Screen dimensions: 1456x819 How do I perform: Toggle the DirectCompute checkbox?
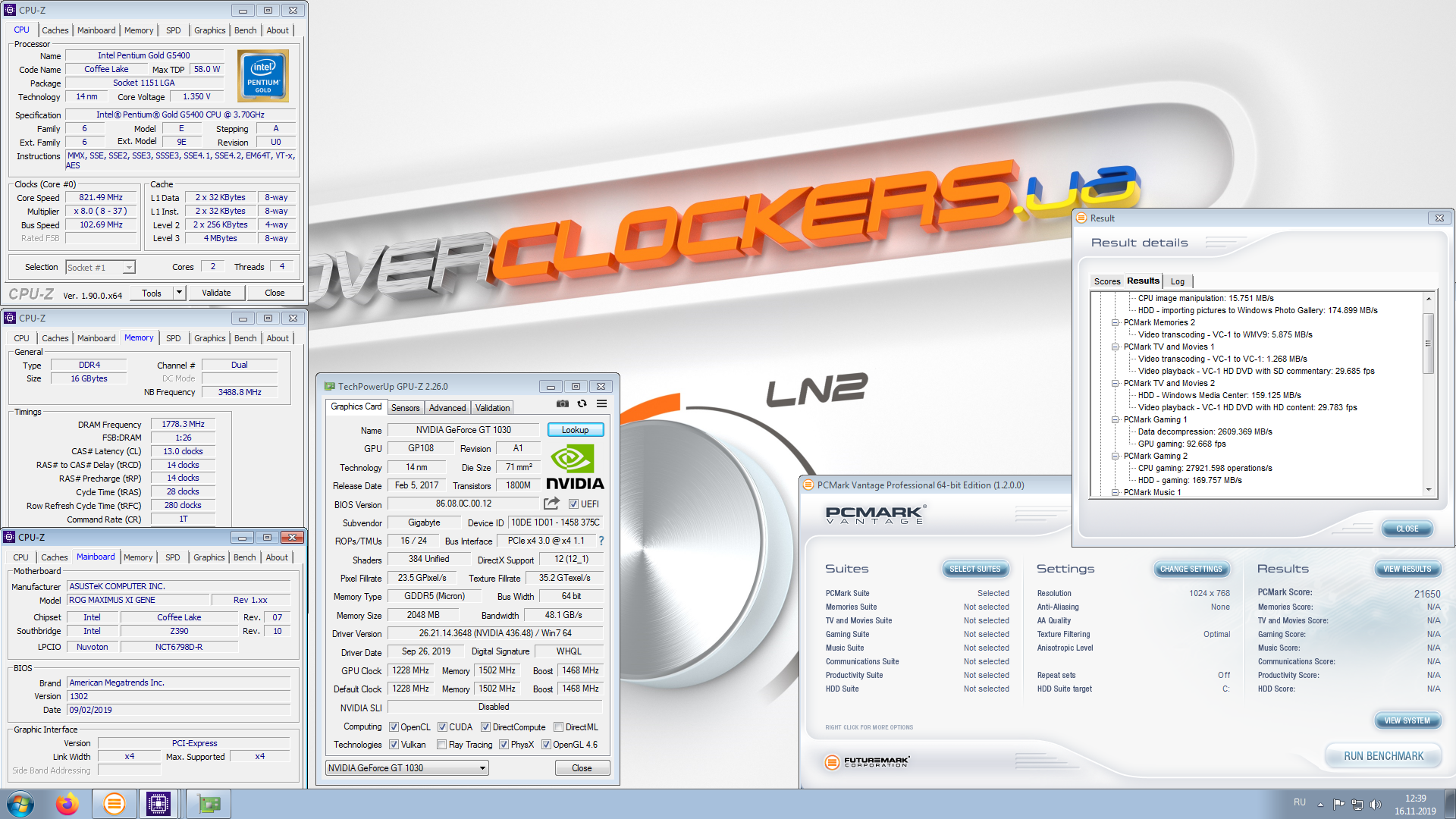click(x=485, y=727)
